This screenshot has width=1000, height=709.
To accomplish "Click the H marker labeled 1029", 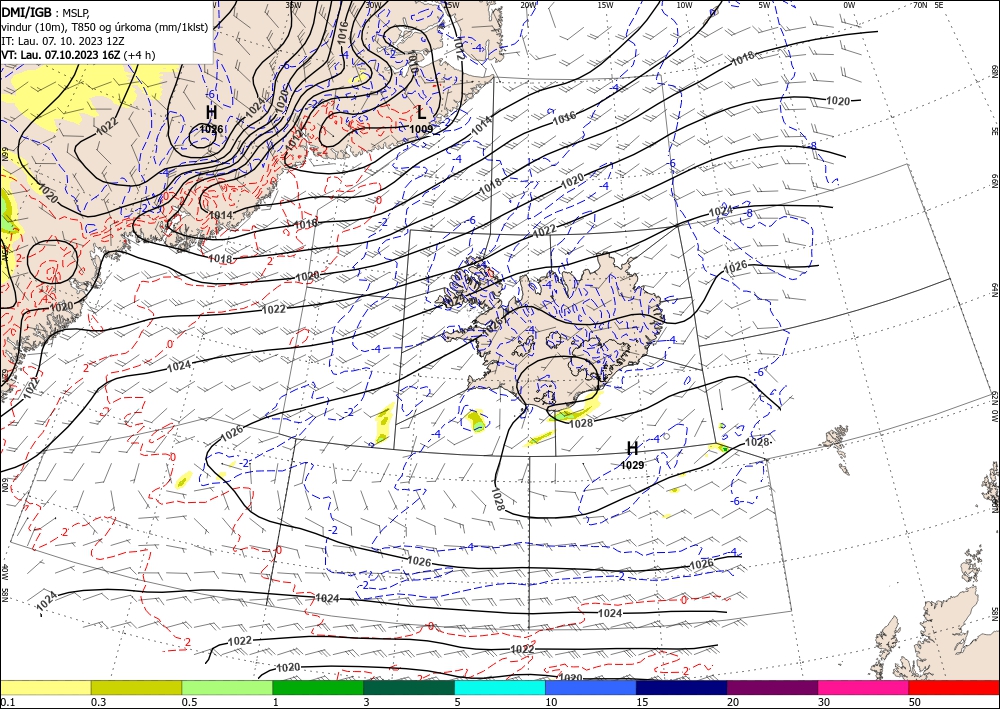I will 632,448.
